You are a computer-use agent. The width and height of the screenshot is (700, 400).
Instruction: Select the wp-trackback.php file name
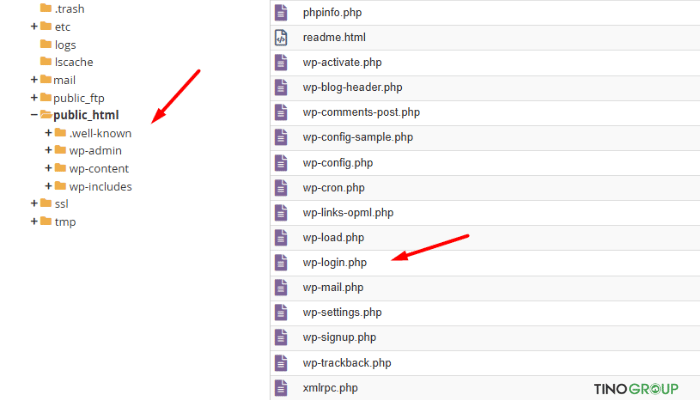347,363
